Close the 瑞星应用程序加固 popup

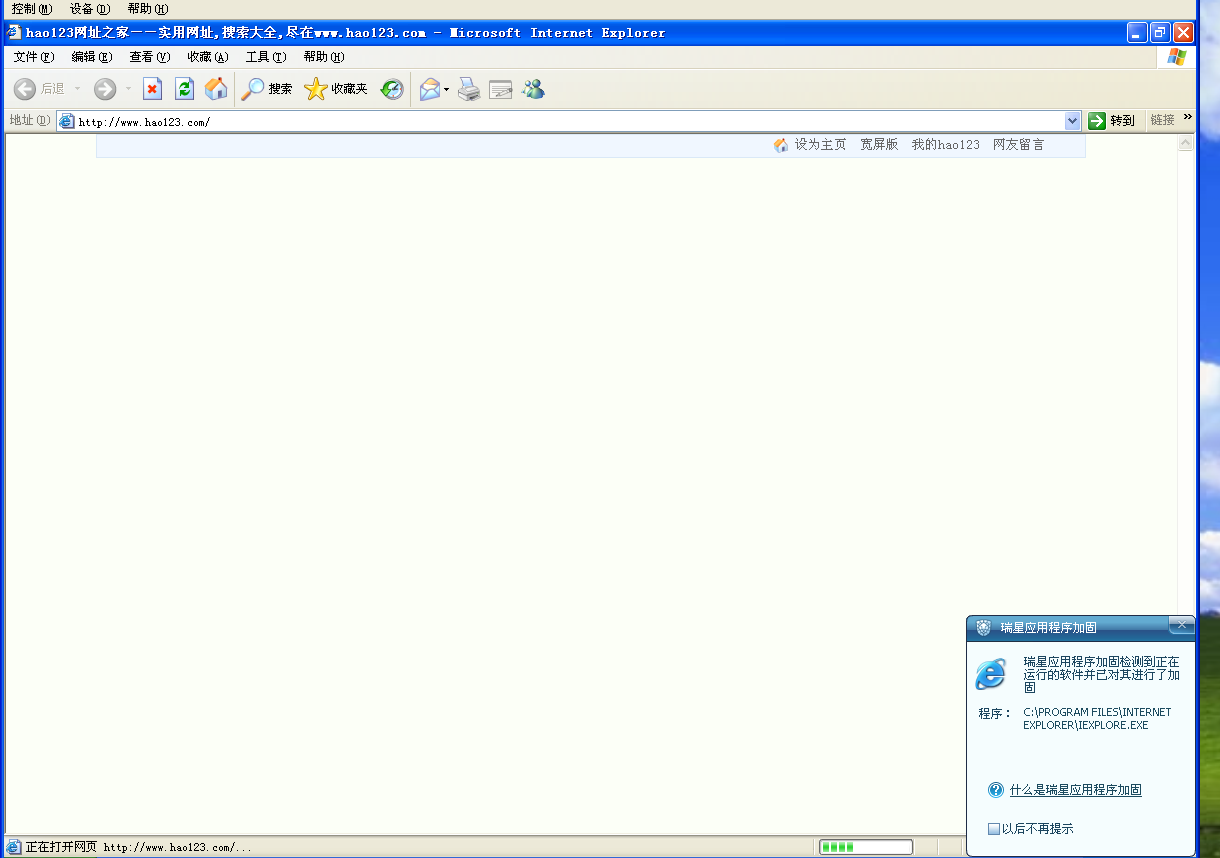(x=1181, y=624)
